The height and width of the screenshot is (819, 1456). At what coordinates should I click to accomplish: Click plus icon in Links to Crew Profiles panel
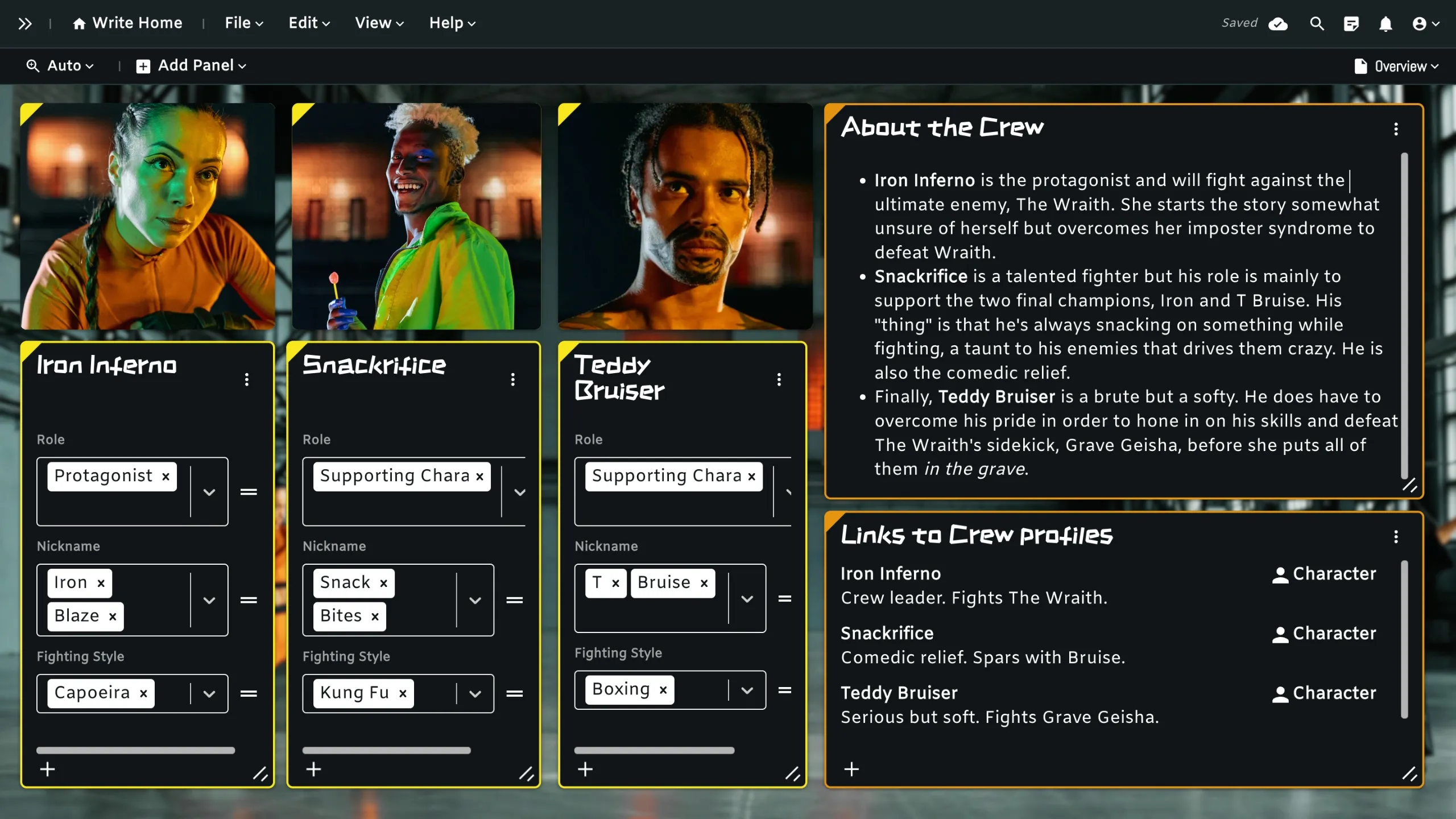[x=851, y=769]
